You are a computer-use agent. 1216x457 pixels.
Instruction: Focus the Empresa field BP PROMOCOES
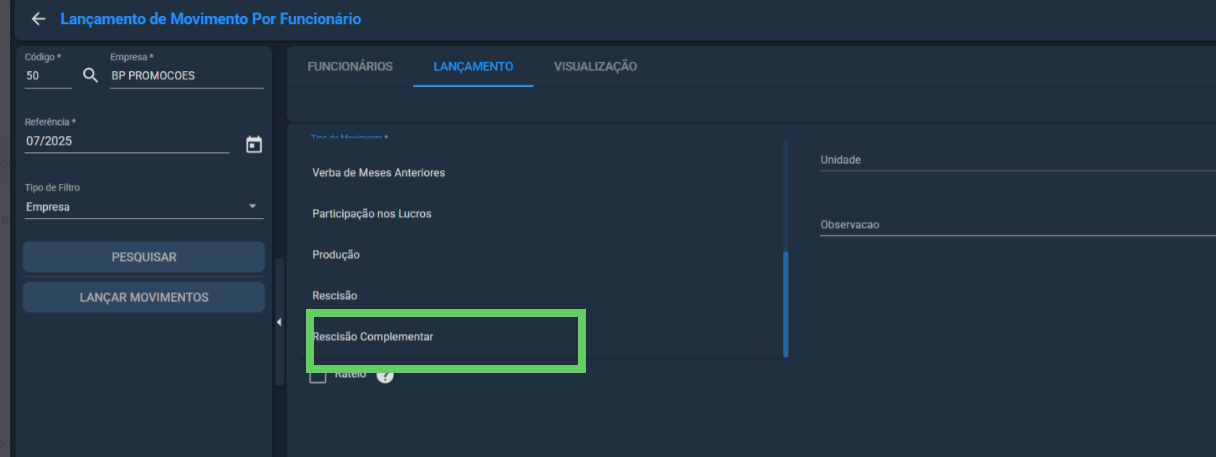click(187, 75)
